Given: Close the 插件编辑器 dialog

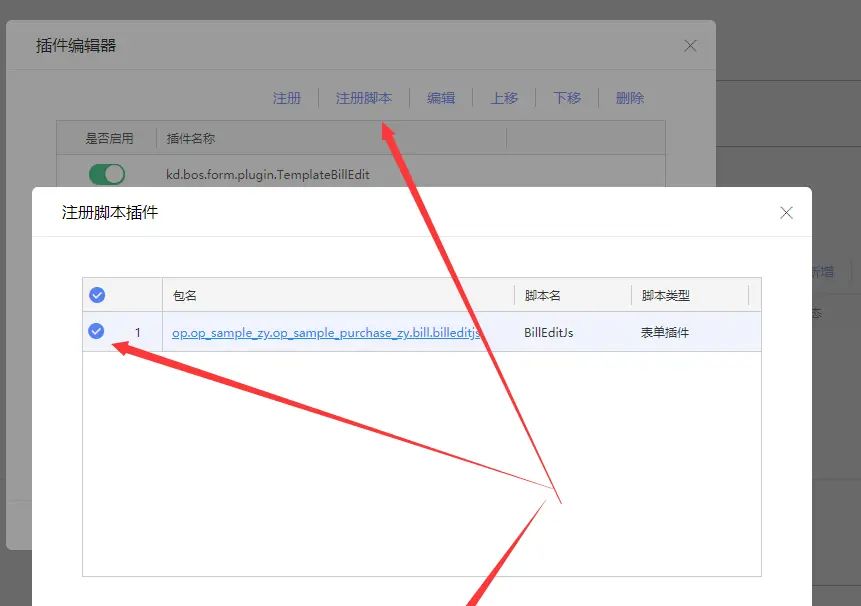Looking at the screenshot, I should 690,46.
